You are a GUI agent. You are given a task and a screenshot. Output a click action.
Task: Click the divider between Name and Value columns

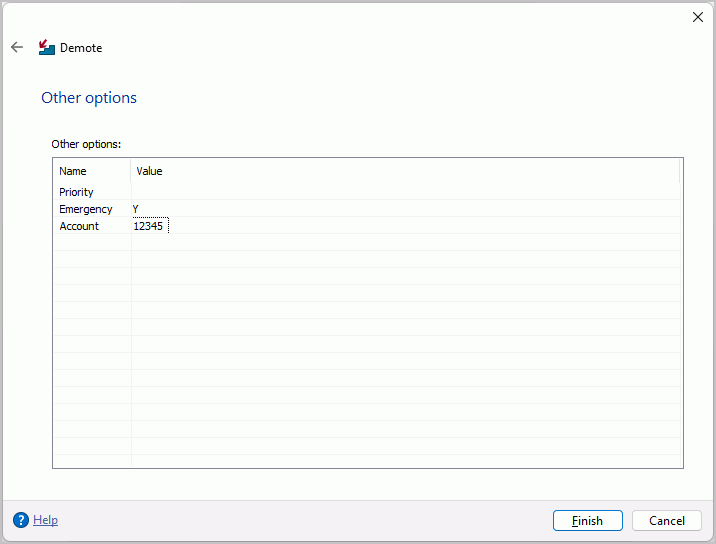click(x=131, y=171)
